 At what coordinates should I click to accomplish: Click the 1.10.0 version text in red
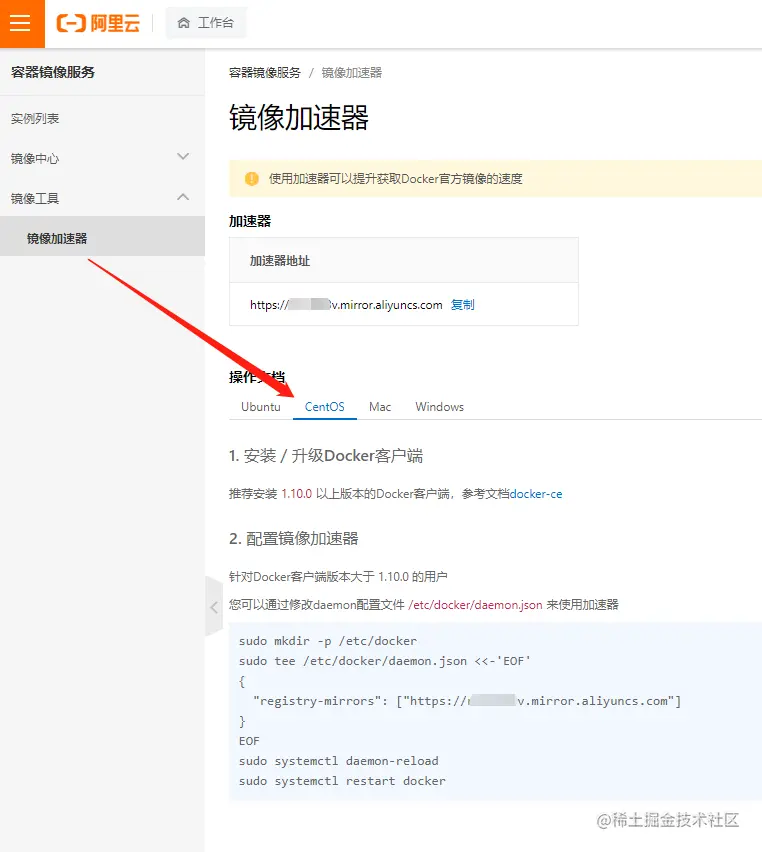click(x=297, y=494)
